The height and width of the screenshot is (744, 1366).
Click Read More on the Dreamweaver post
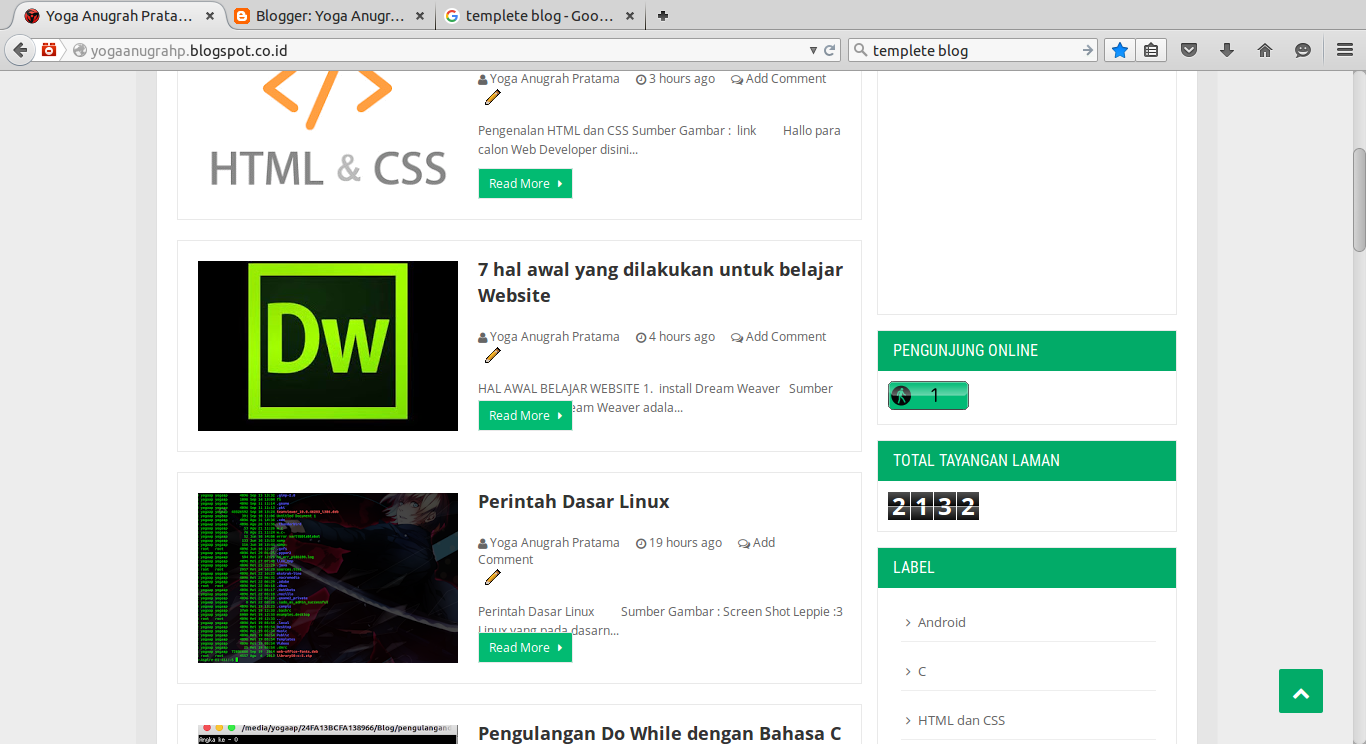525,416
